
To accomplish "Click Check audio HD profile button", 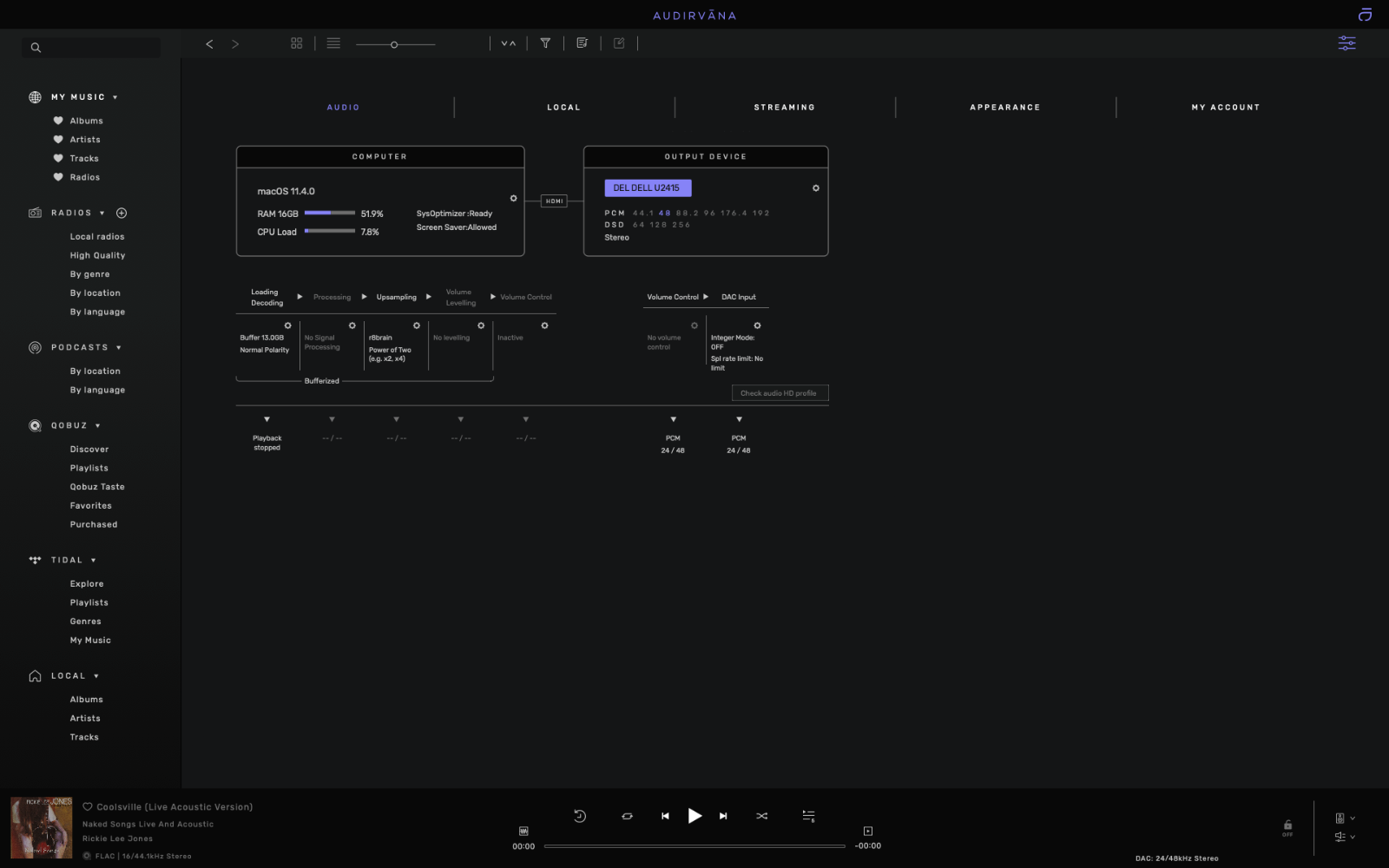I will click(780, 393).
